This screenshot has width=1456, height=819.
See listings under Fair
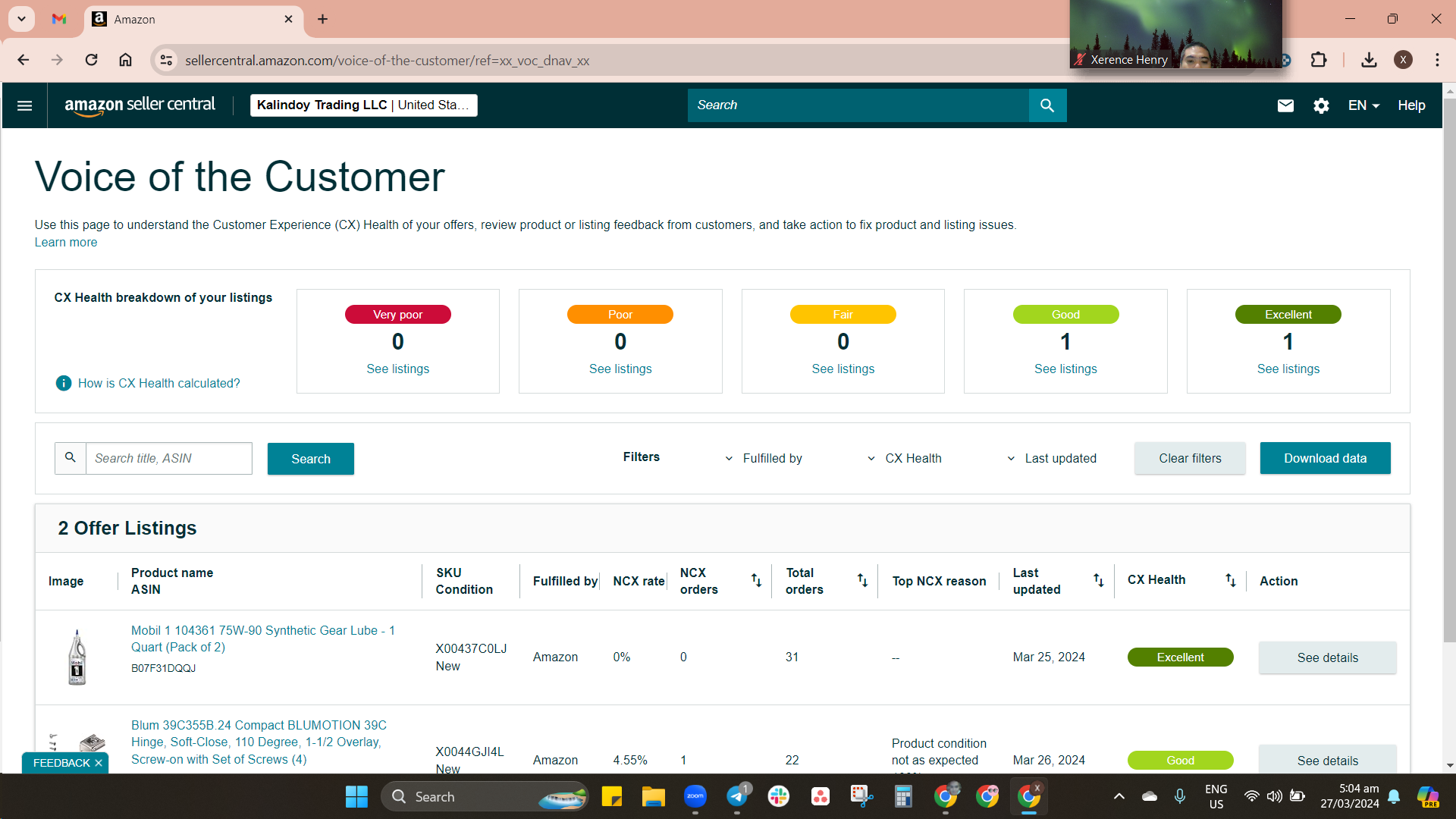tap(843, 369)
